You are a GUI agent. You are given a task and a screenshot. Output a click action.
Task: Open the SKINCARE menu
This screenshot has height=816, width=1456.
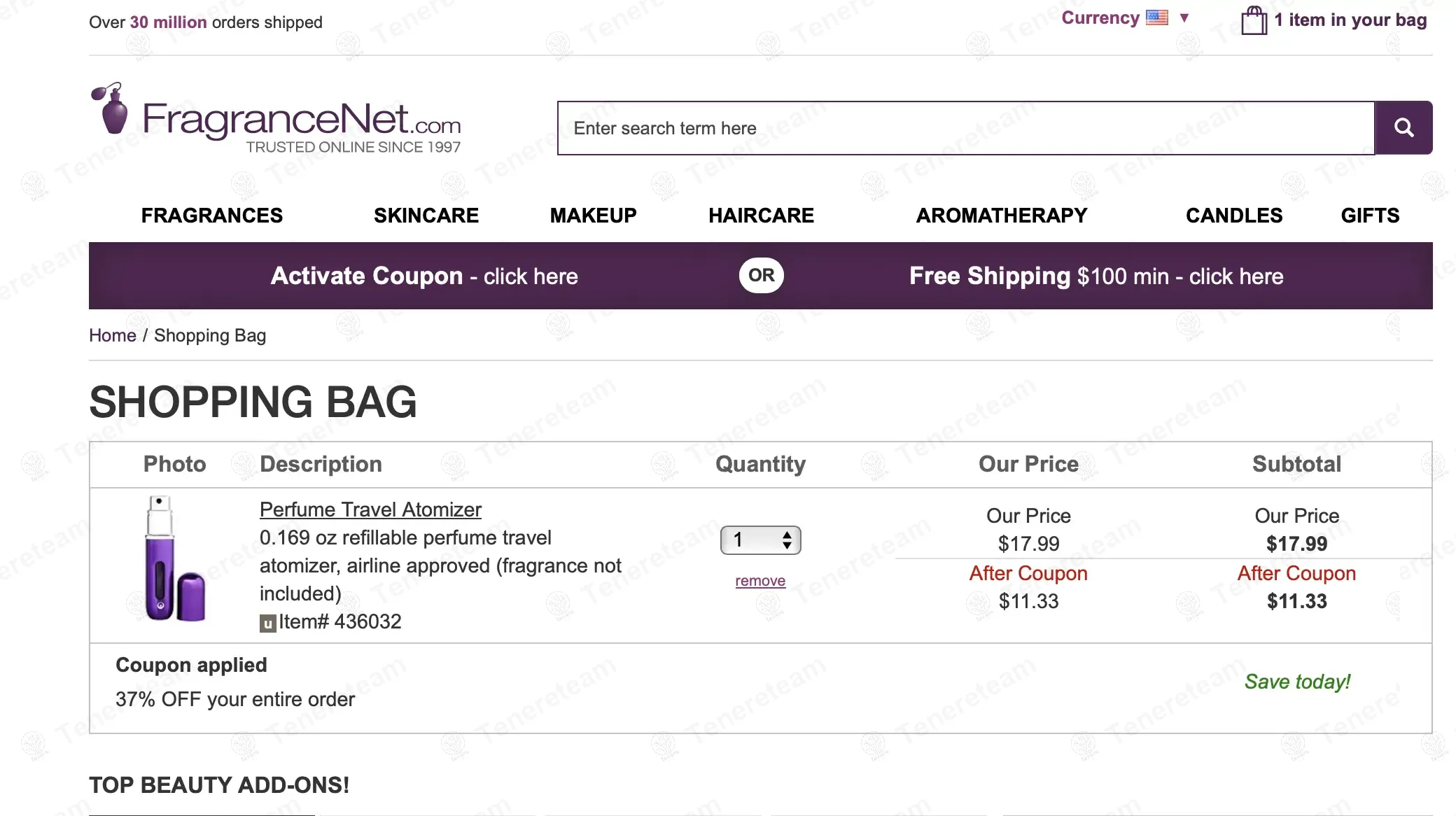(x=426, y=216)
